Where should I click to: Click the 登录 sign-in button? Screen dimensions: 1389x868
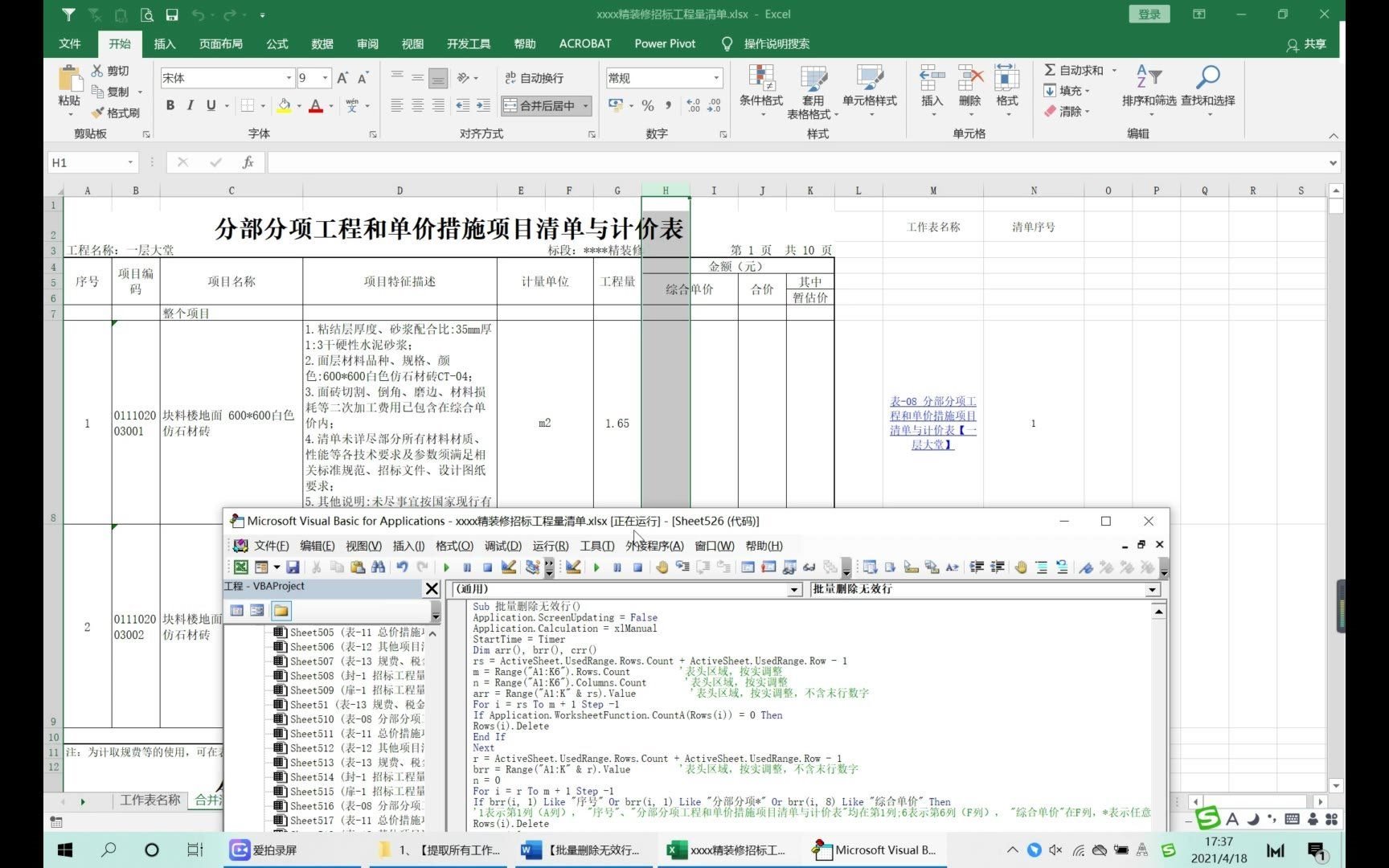pos(1149,14)
